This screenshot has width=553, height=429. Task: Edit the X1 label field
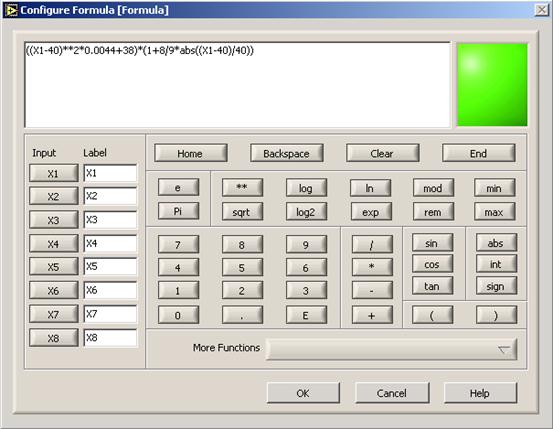110,173
